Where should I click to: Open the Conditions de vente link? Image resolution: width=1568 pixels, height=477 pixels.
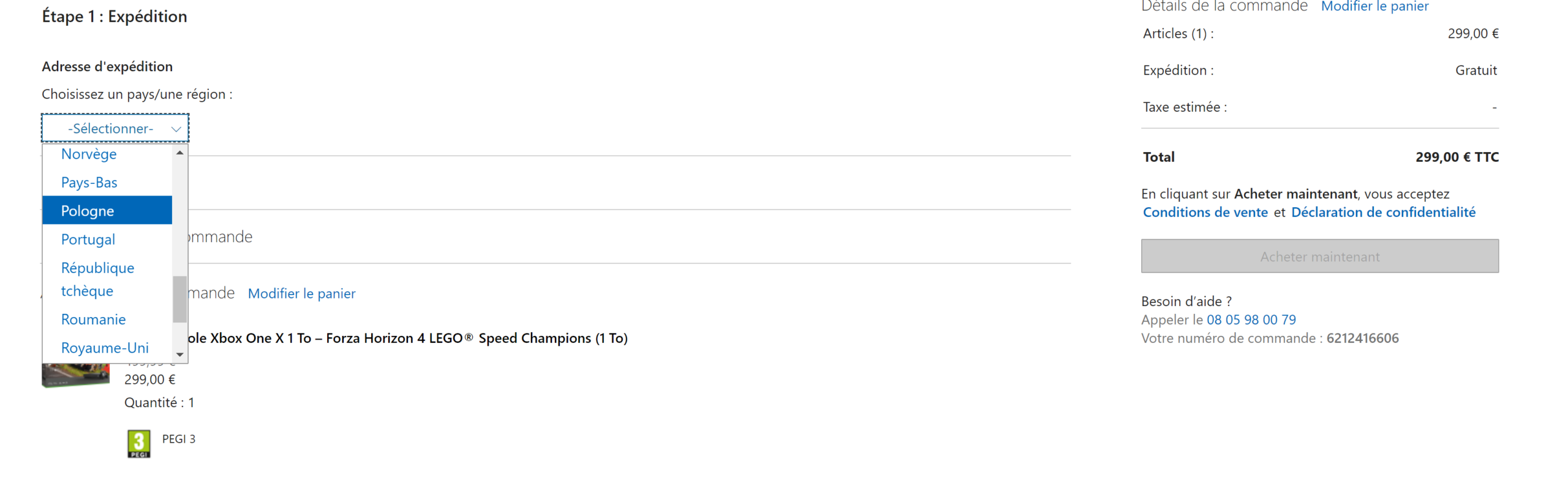coord(1205,212)
